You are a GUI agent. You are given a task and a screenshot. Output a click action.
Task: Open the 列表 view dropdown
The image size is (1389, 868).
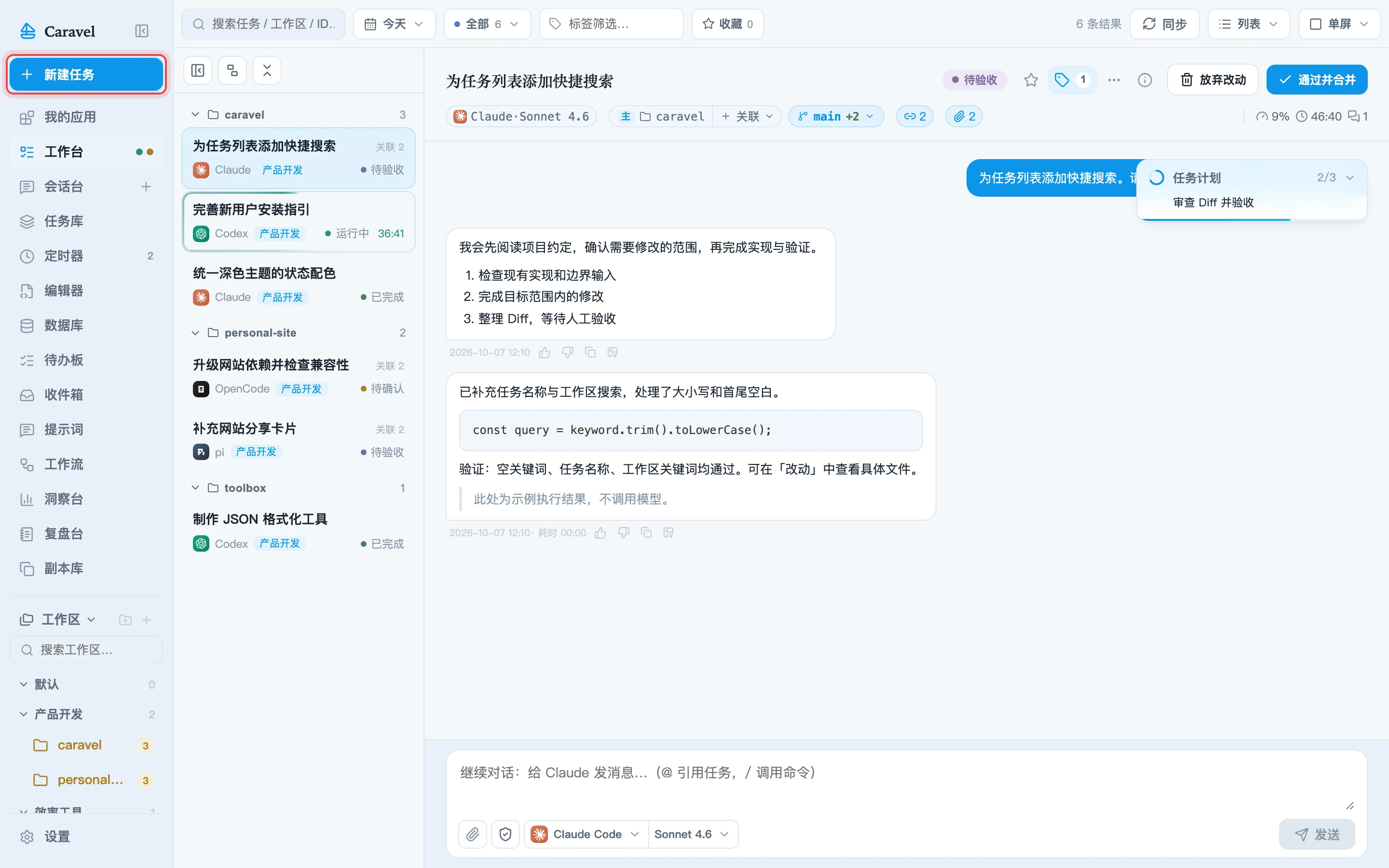click(x=1248, y=24)
